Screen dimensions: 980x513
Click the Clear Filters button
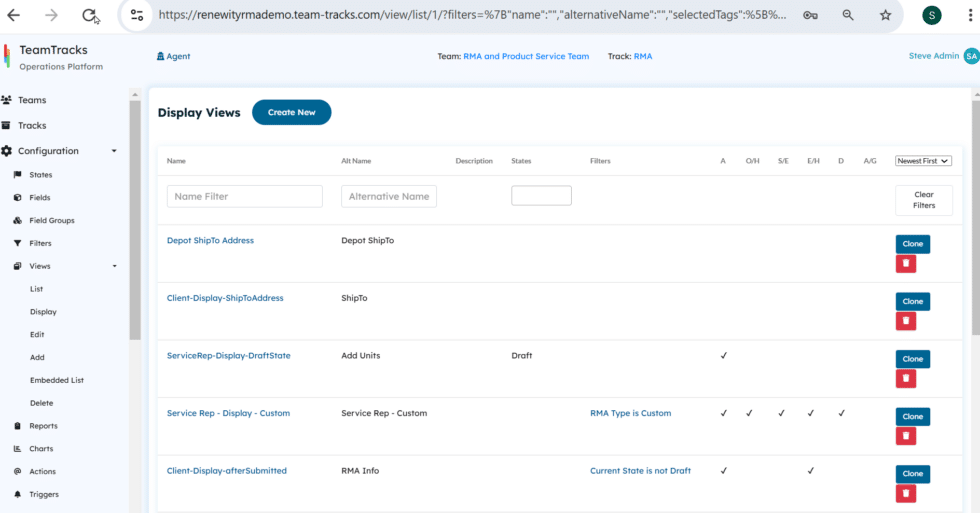click(924, 200)
